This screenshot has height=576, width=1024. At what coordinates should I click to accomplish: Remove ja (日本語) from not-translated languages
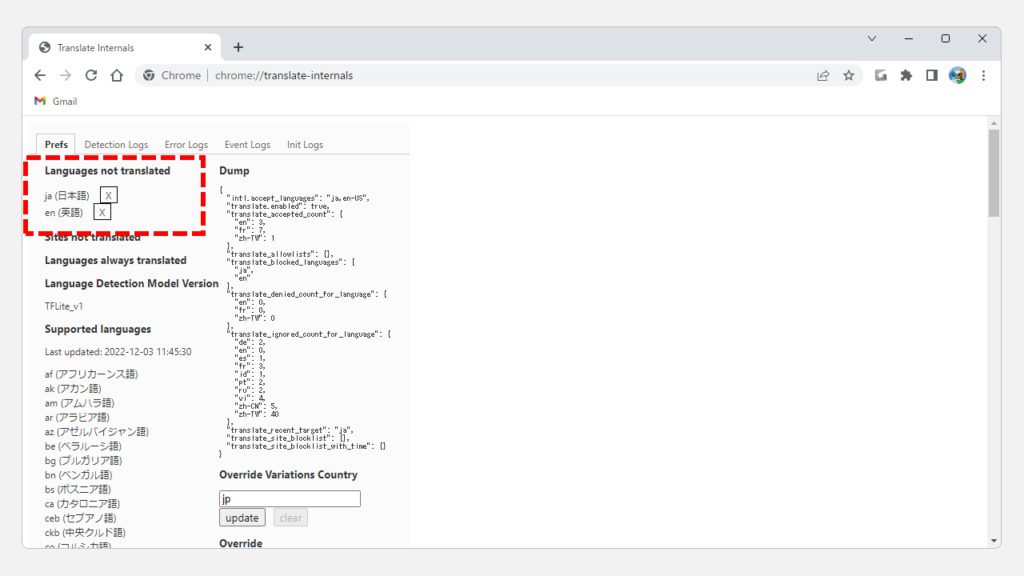click(x=109, y=196)
